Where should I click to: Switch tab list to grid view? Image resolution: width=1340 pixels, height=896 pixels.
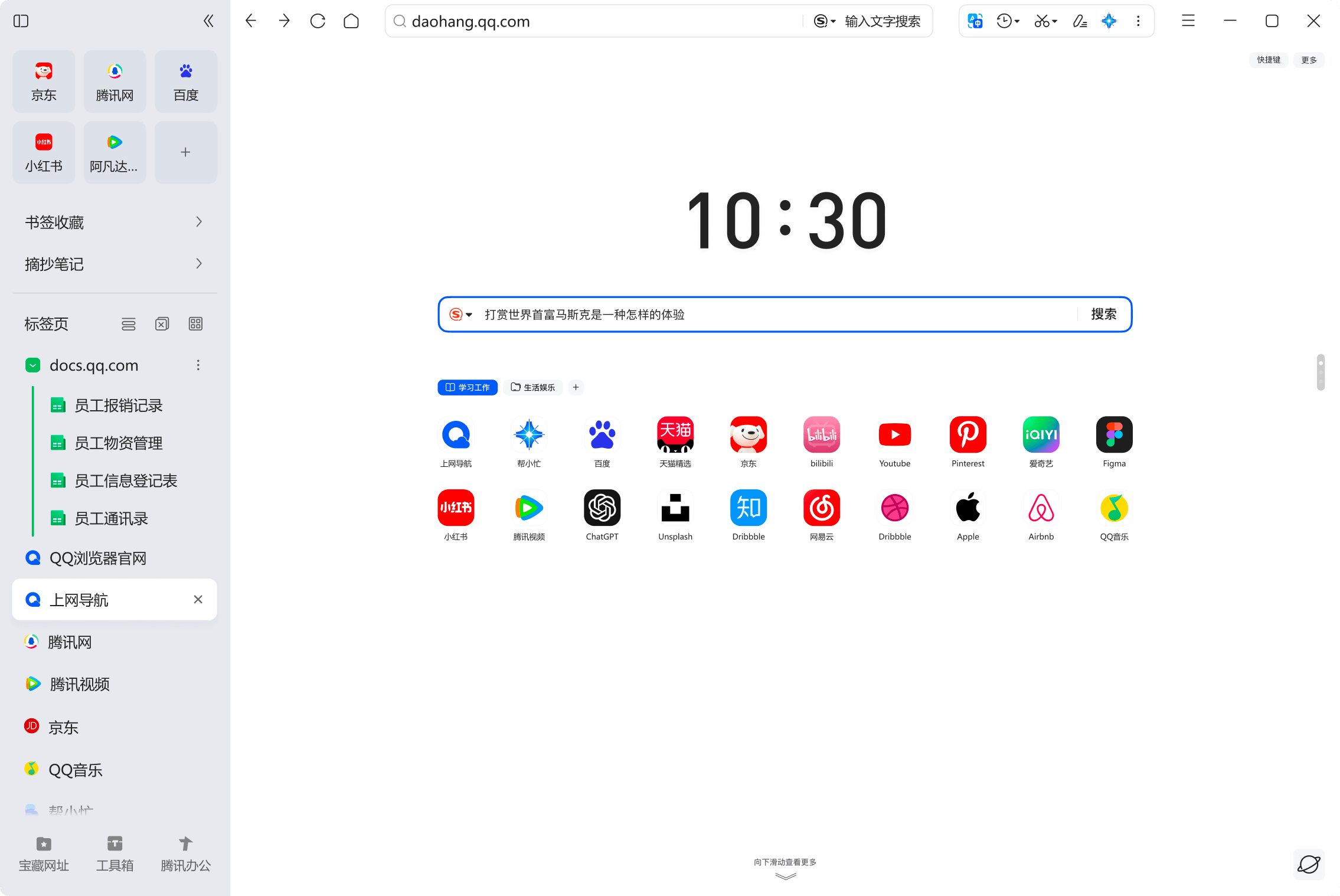click(195, 324)
